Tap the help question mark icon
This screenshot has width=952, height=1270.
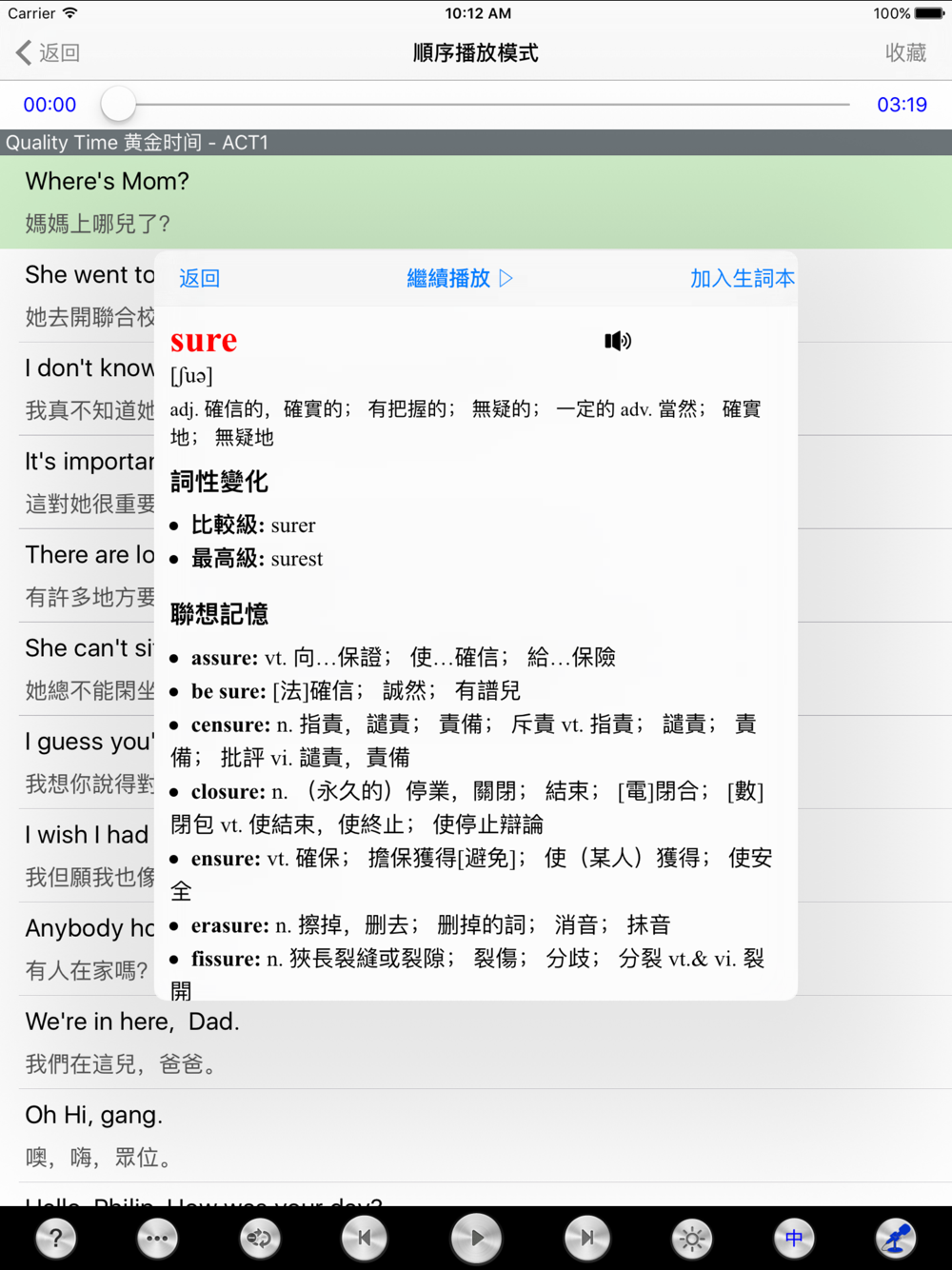coord(56,1238)
